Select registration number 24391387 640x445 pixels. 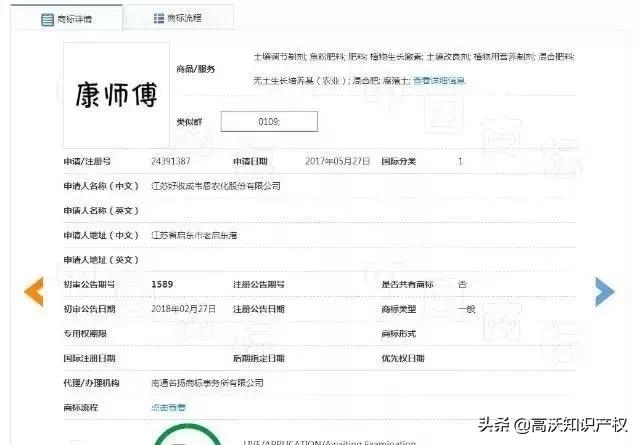click(x=171, y=161)
